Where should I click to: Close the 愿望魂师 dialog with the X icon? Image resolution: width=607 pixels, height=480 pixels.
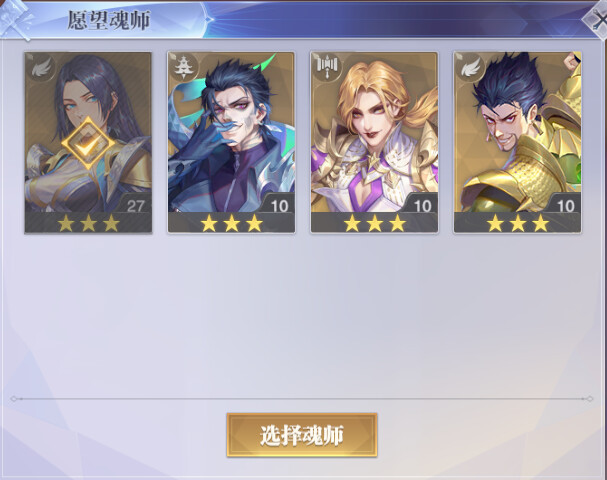pos(598,20)
